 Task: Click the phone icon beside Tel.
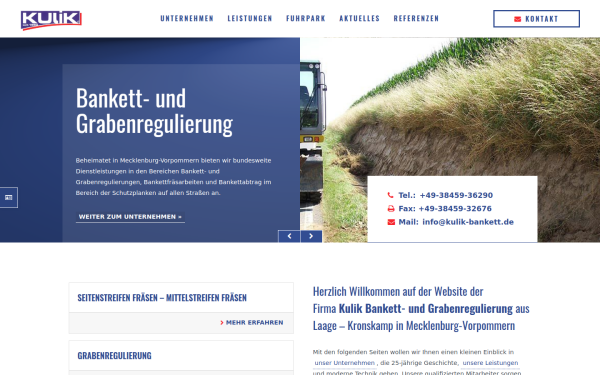pos(390,195)
